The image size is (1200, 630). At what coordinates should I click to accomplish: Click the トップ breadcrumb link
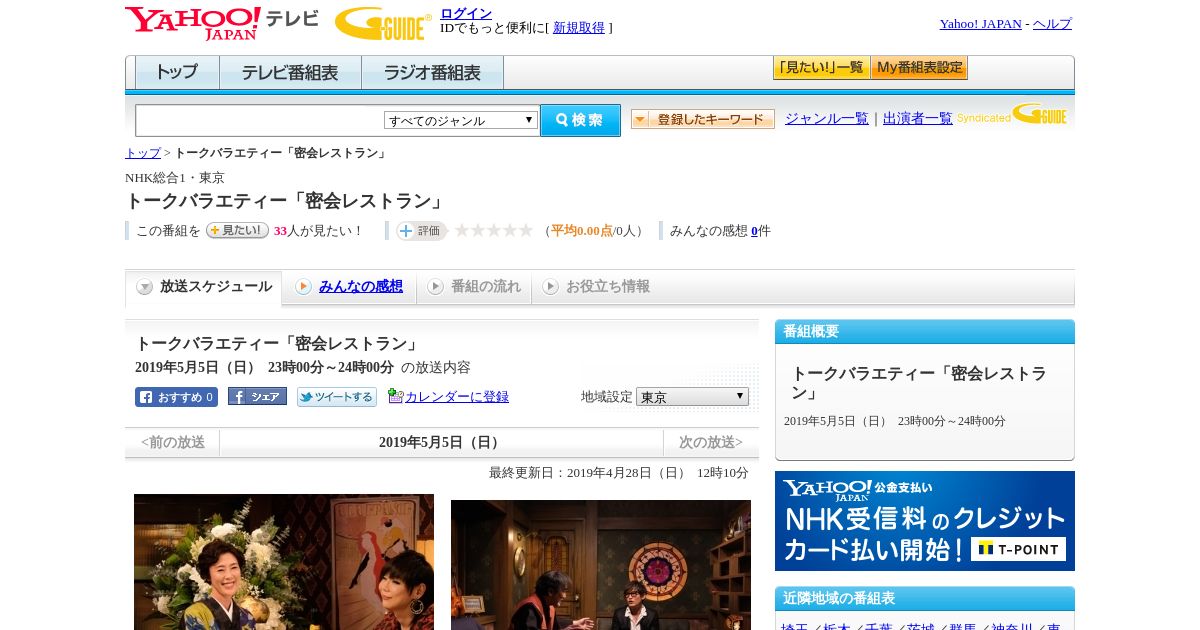(x=143, y=153)
